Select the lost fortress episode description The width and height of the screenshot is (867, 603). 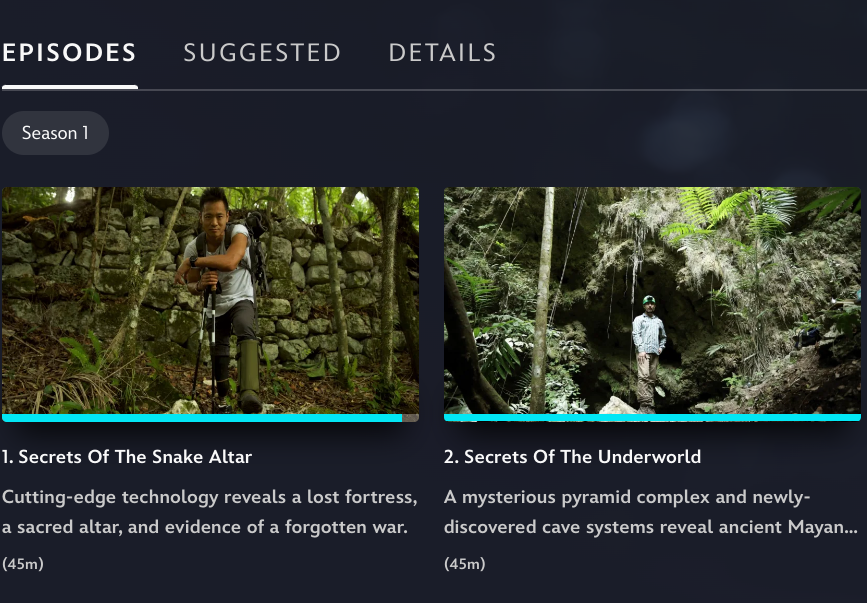point(210,512)
